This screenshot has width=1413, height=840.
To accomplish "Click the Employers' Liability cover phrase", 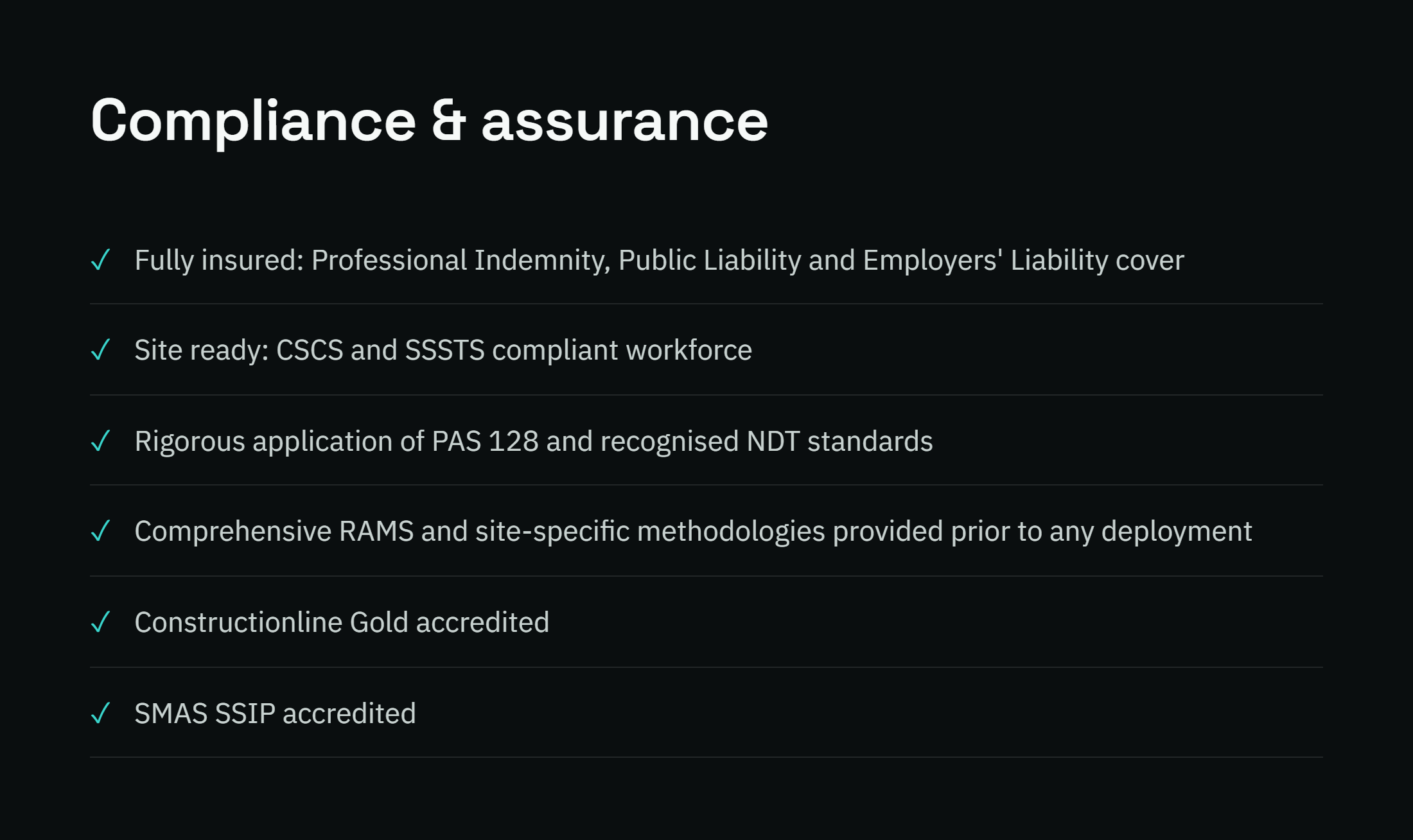I will click(x=1023, y=261).
